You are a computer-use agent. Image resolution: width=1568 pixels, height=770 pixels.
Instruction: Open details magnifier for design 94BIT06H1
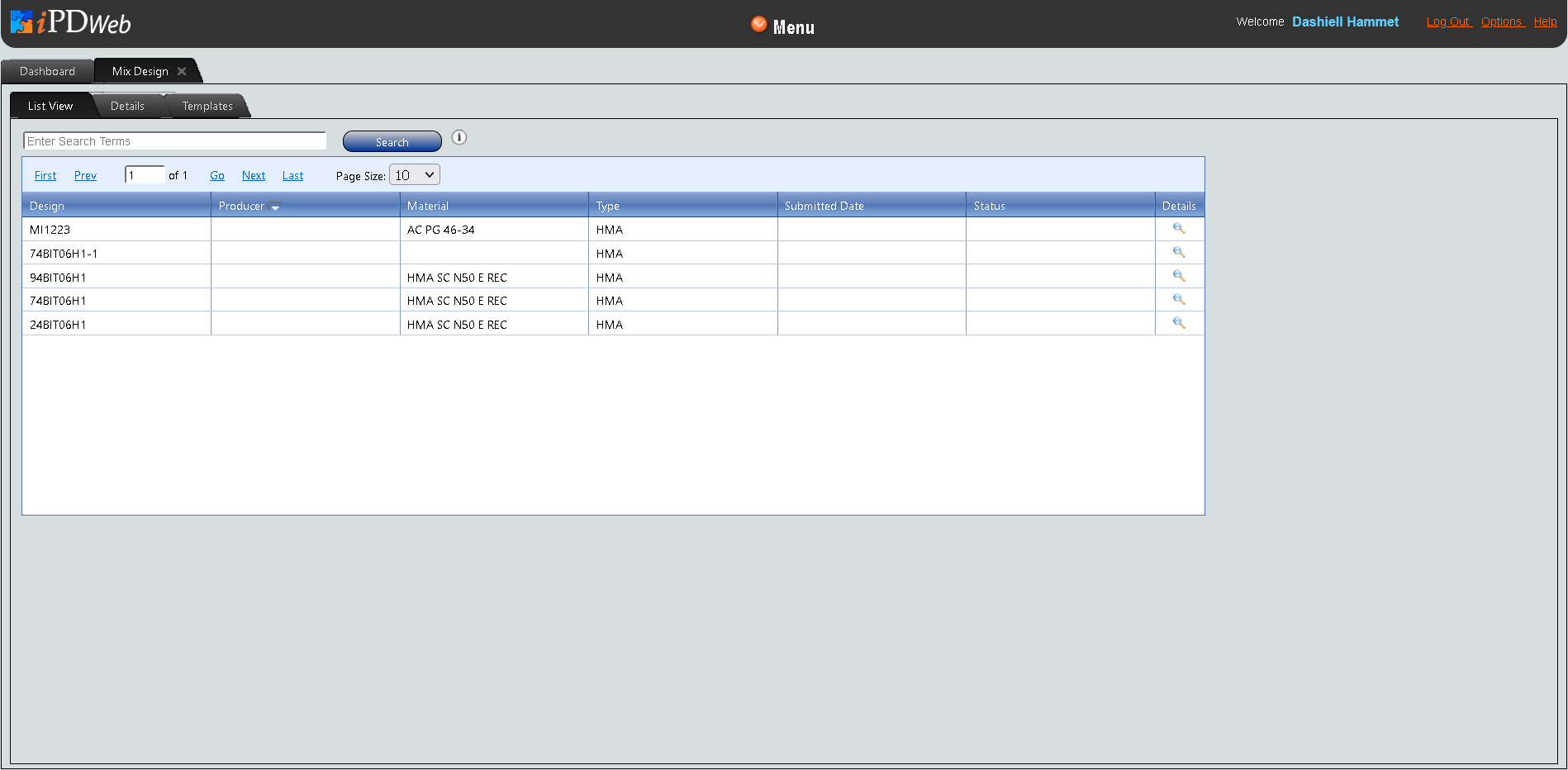[x=1179, y=277]
